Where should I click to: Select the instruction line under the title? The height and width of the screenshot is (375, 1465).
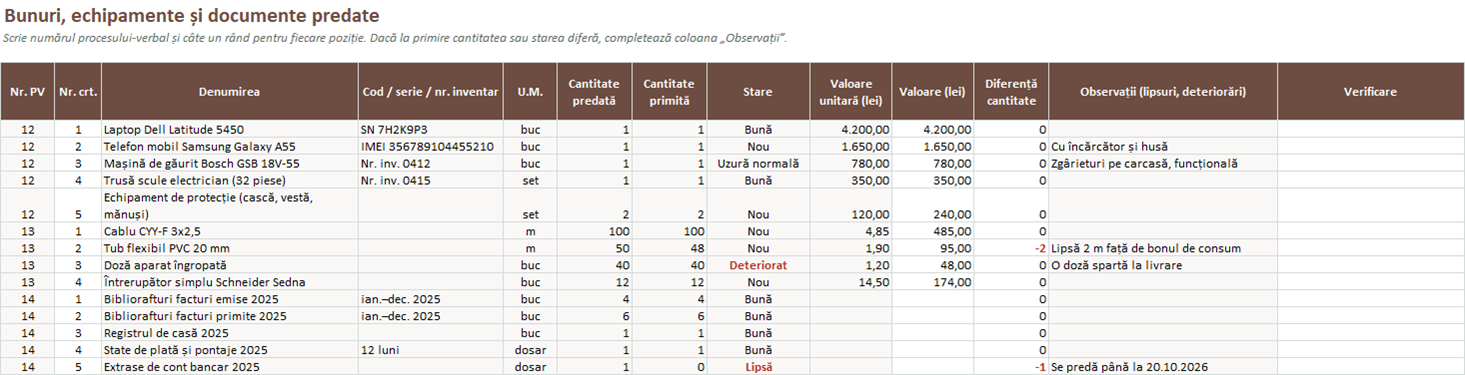click(x=395, y=38)
